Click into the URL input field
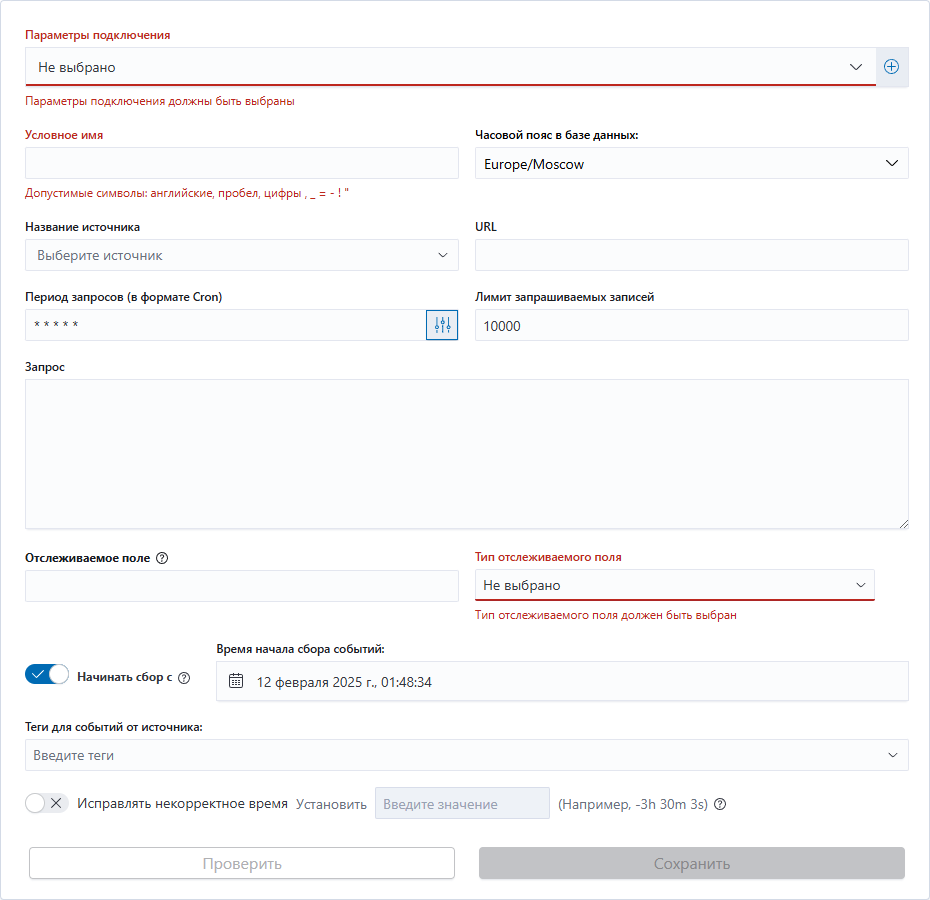Screen dimensions: 930x900 [692, 255]
